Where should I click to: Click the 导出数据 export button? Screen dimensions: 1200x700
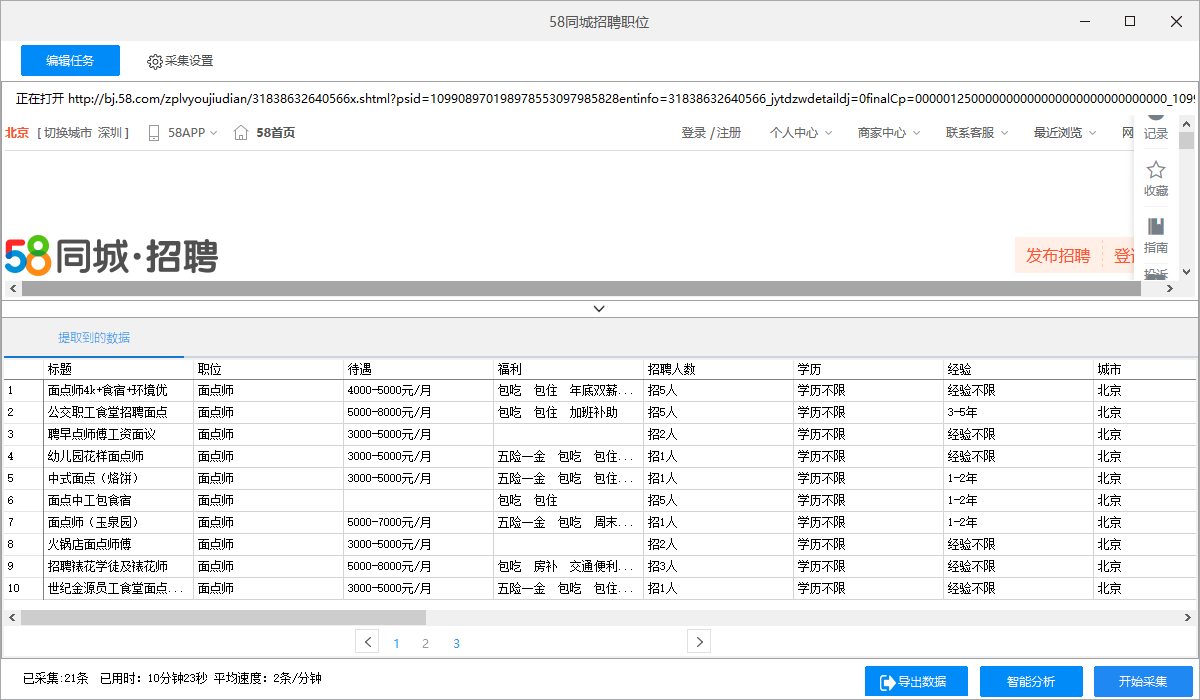click(917, 681)
